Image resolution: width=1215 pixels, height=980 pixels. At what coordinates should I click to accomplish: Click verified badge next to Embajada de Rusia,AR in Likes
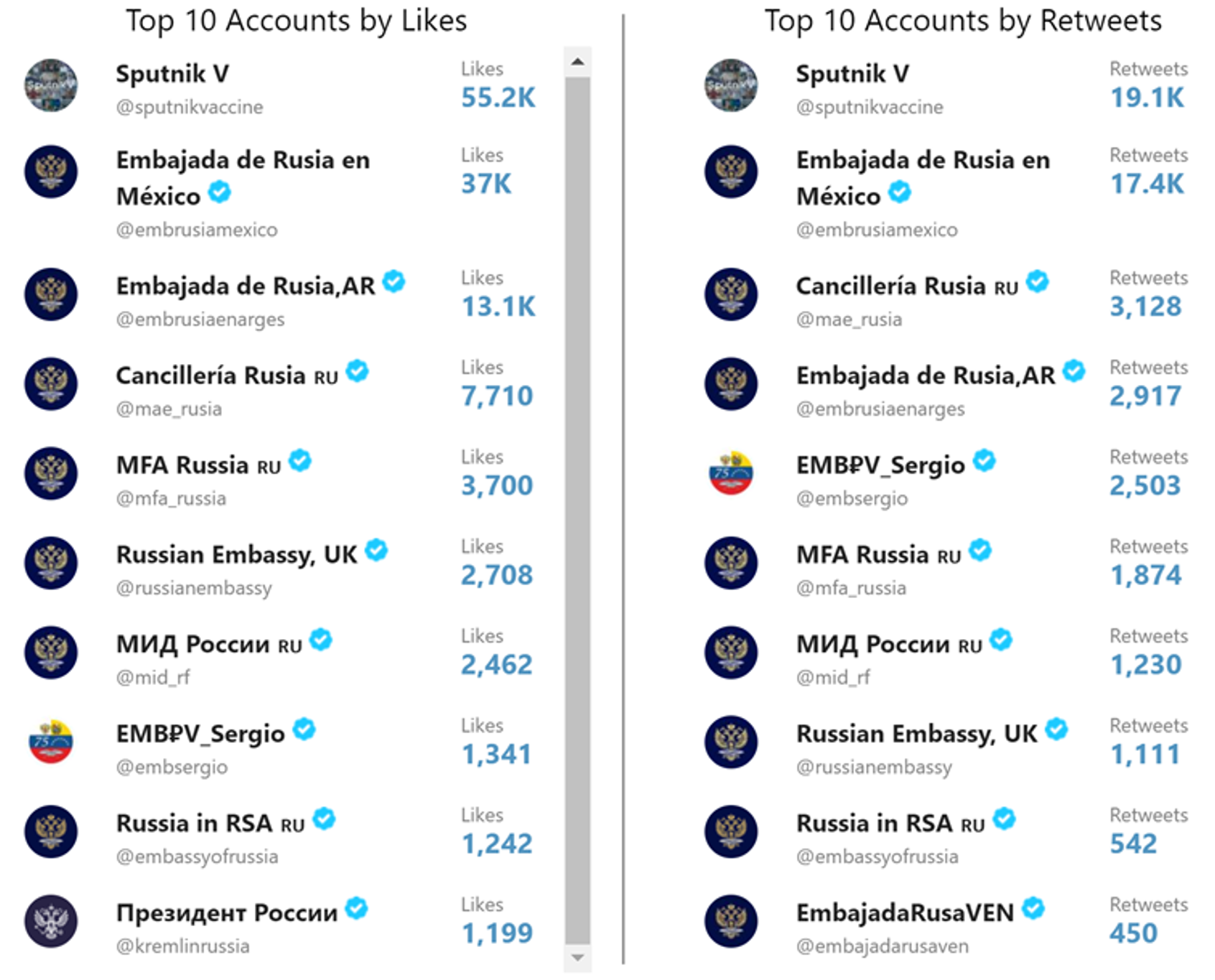(x=394, y=281)
